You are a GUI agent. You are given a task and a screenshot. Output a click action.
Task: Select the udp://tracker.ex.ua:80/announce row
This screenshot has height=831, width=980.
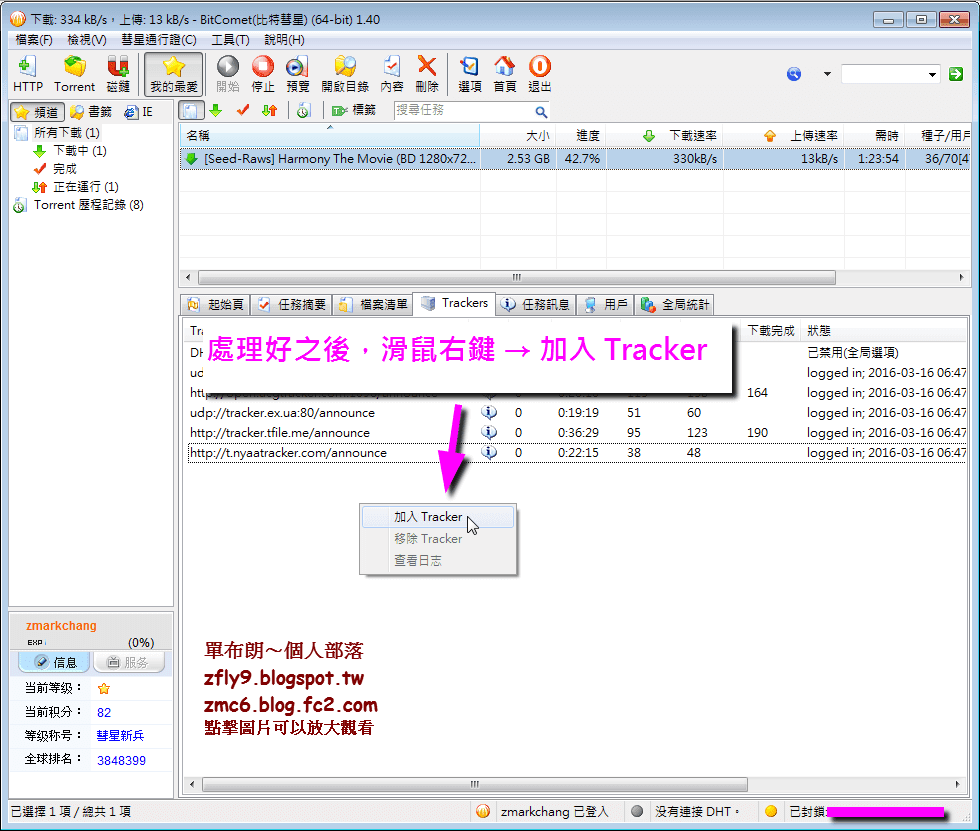[577, 413]
